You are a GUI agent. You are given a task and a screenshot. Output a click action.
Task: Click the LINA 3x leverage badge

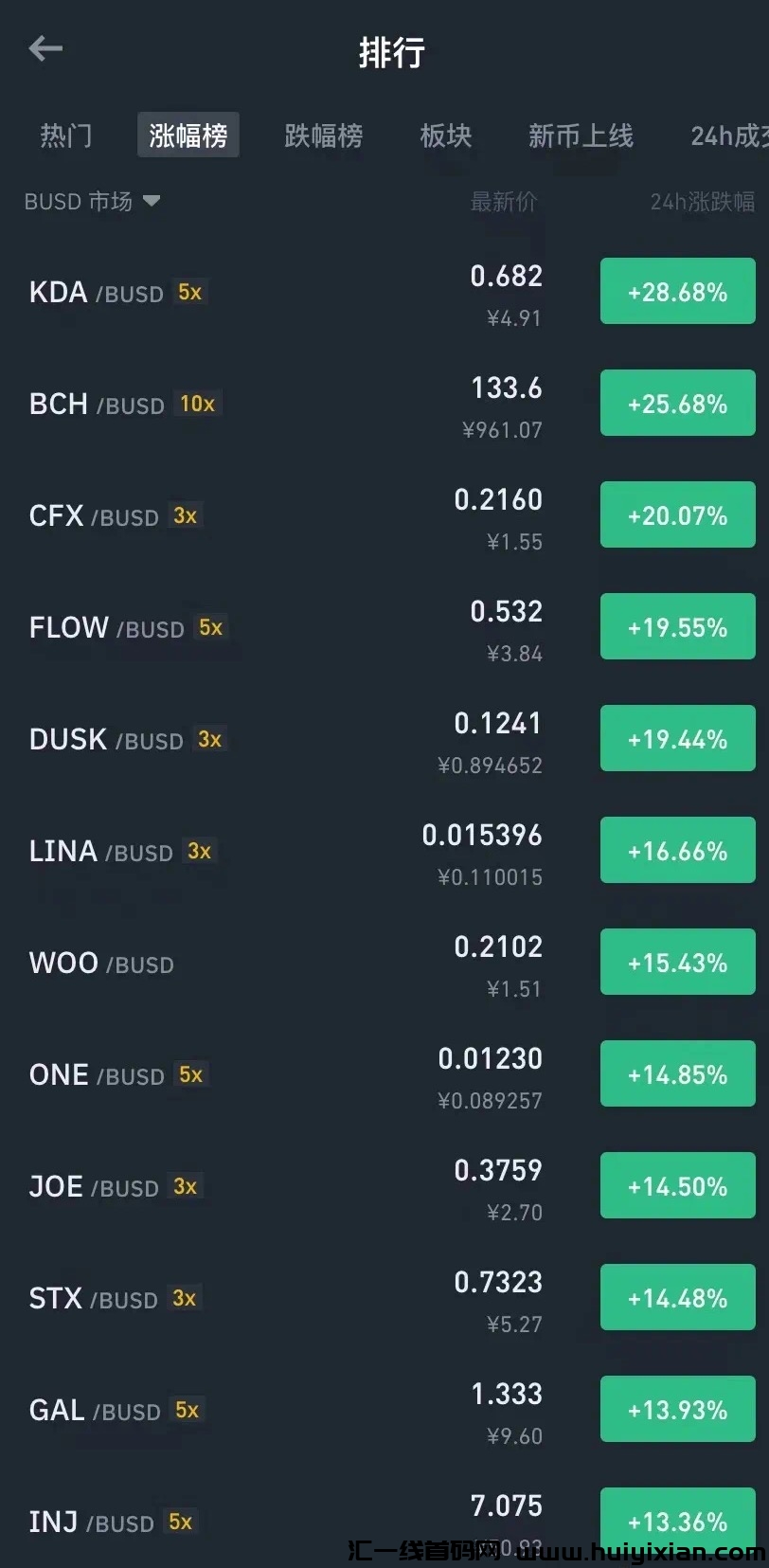coord(199,851)
